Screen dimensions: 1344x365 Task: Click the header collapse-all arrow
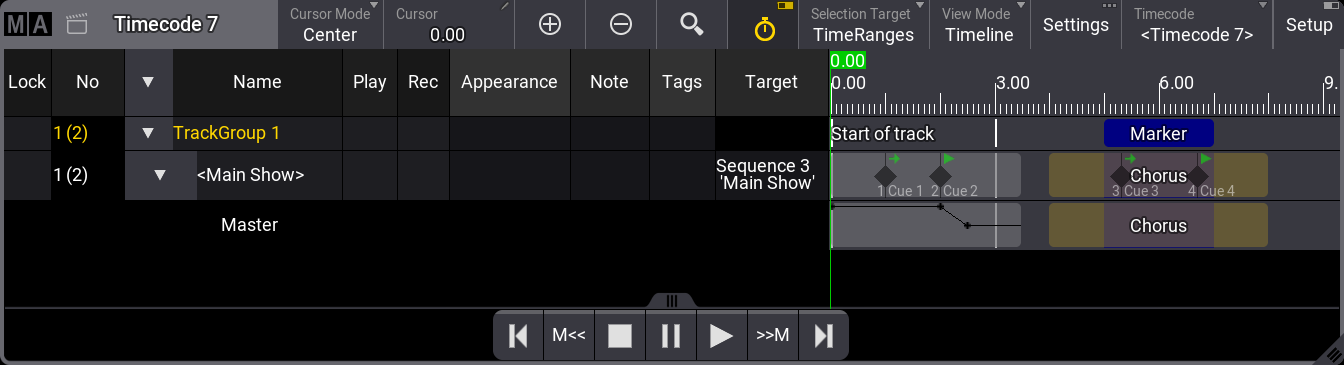149,82
